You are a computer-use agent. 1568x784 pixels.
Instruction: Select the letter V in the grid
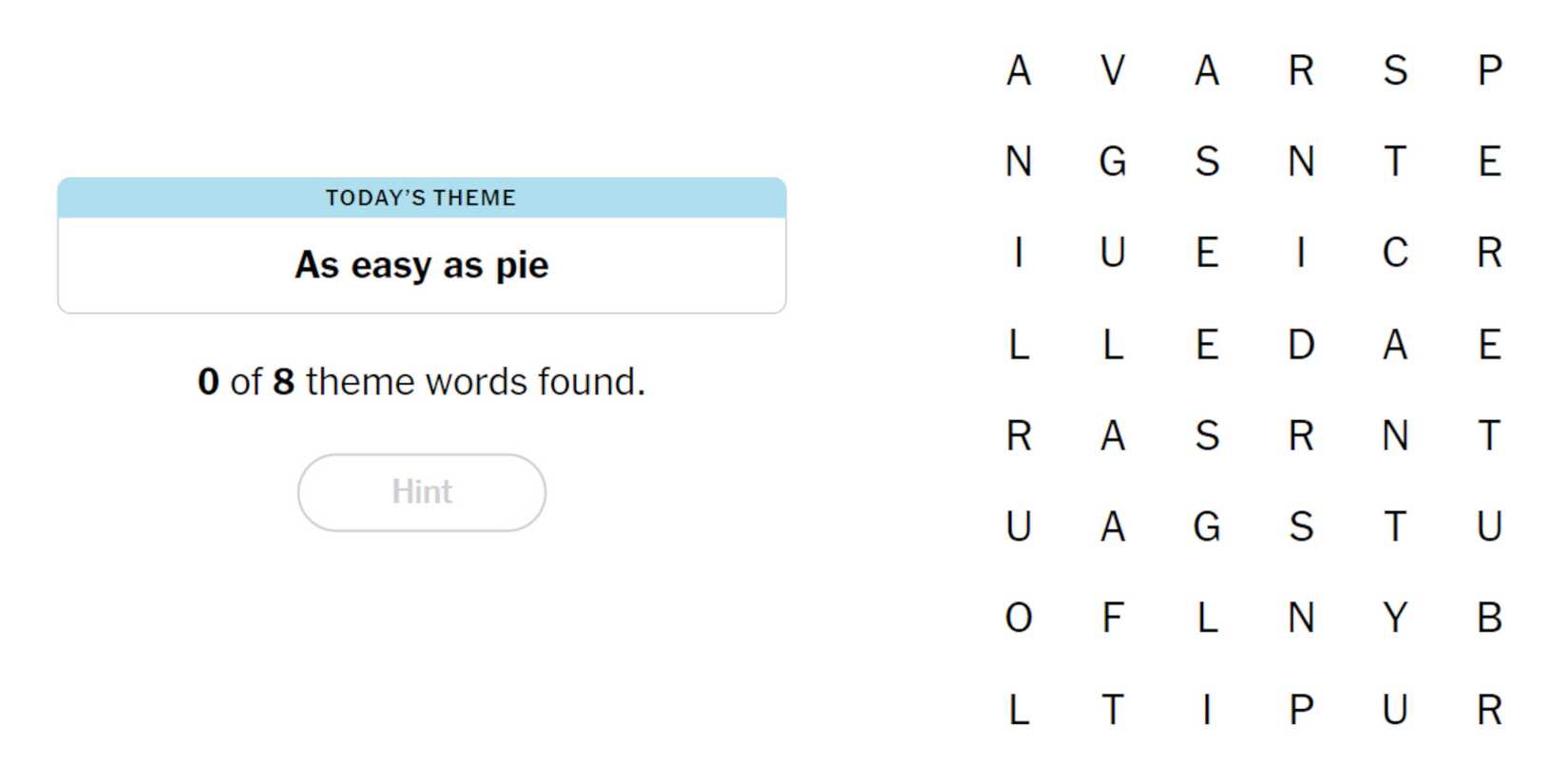1113,70
